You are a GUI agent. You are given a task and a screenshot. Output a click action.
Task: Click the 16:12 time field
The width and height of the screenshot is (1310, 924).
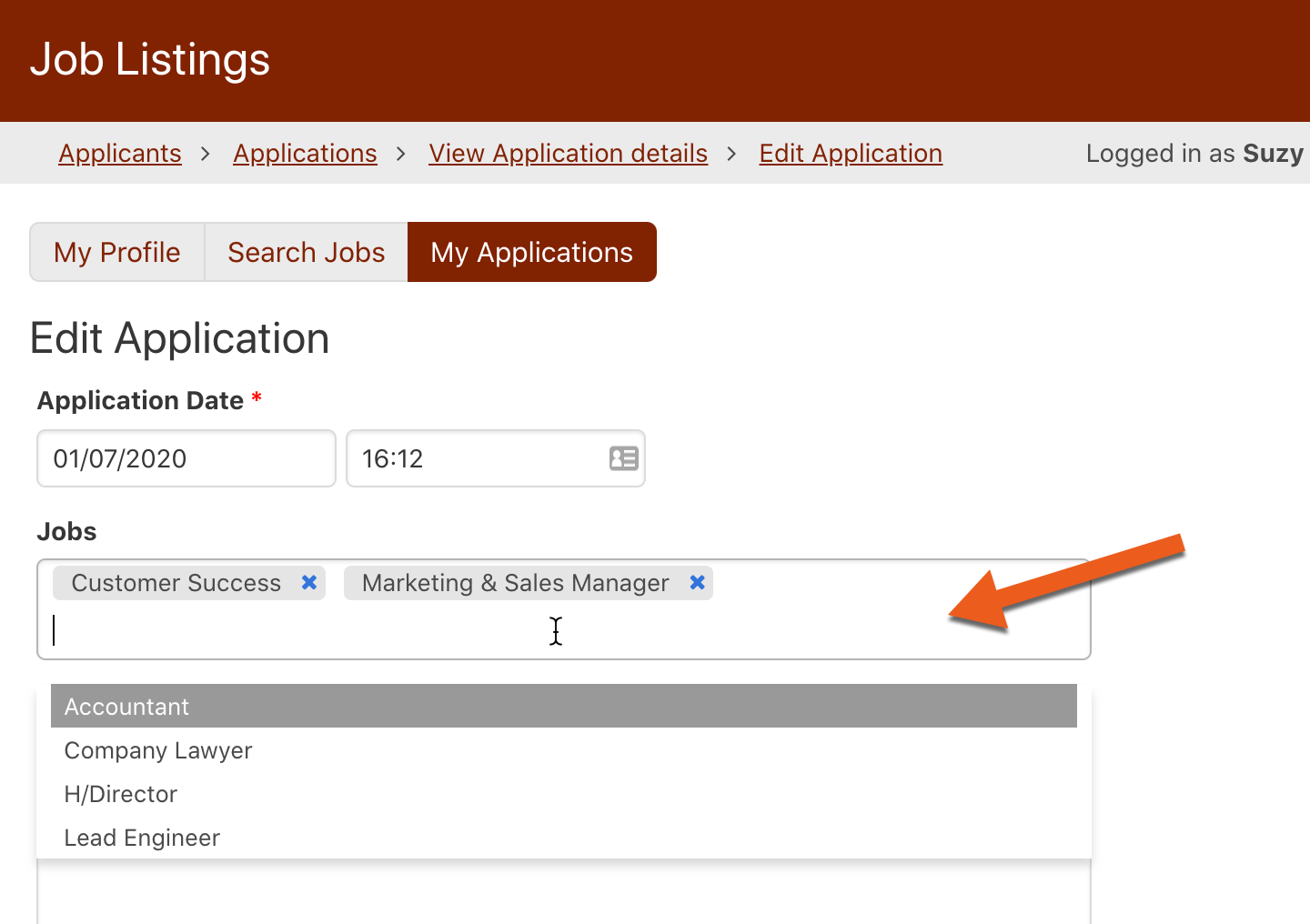pos(473,458)
